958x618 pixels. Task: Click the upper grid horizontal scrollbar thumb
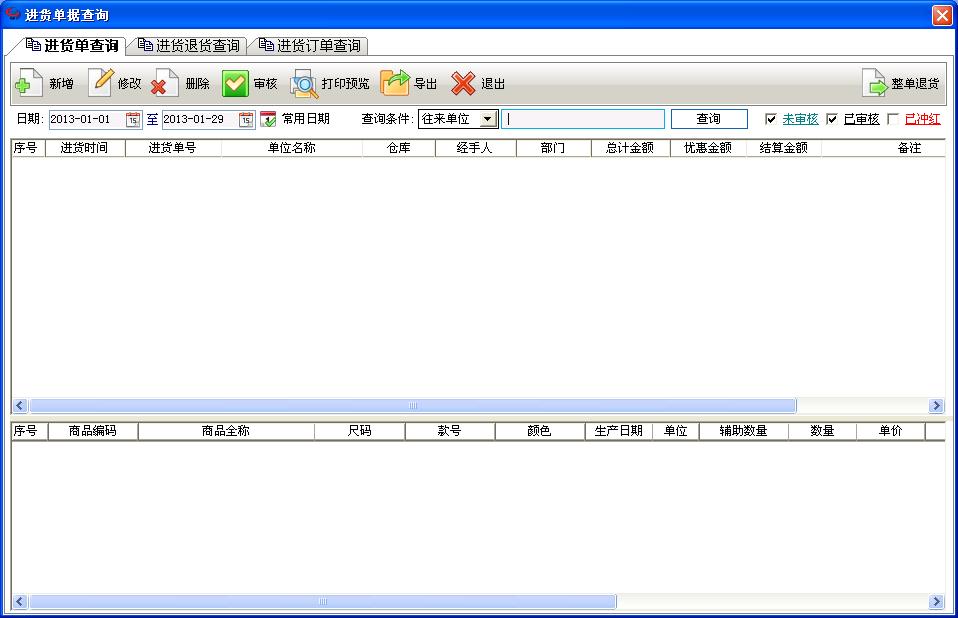(413, 405)
